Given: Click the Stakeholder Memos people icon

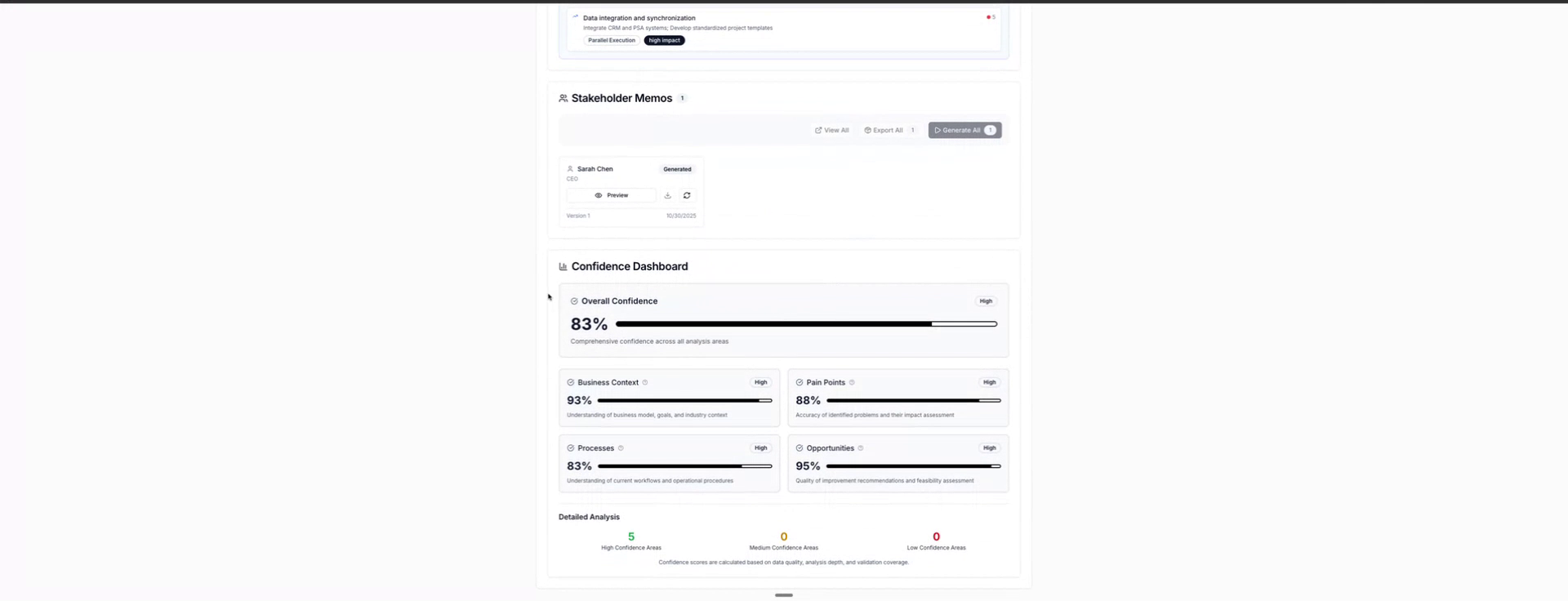Looking at the screenshot, I should pyautogui.click(x=563, y=98).
